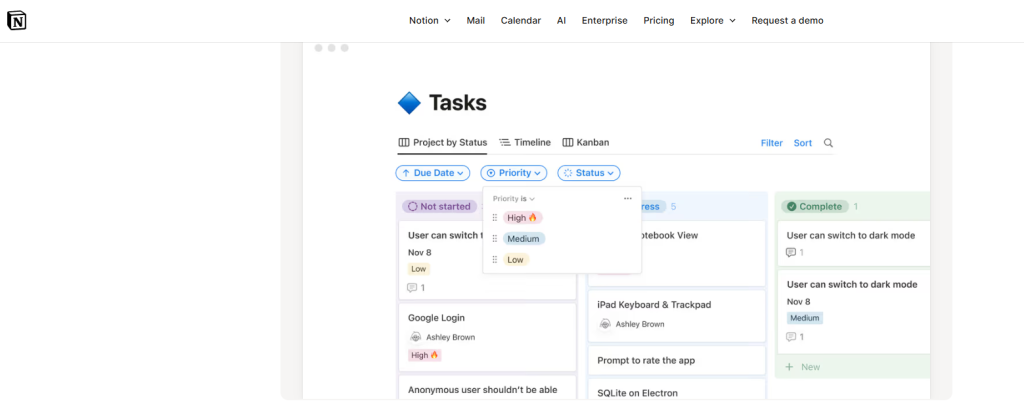
Task: Click comment icon on Not started Nov 8 card
Action: point(412,287)
